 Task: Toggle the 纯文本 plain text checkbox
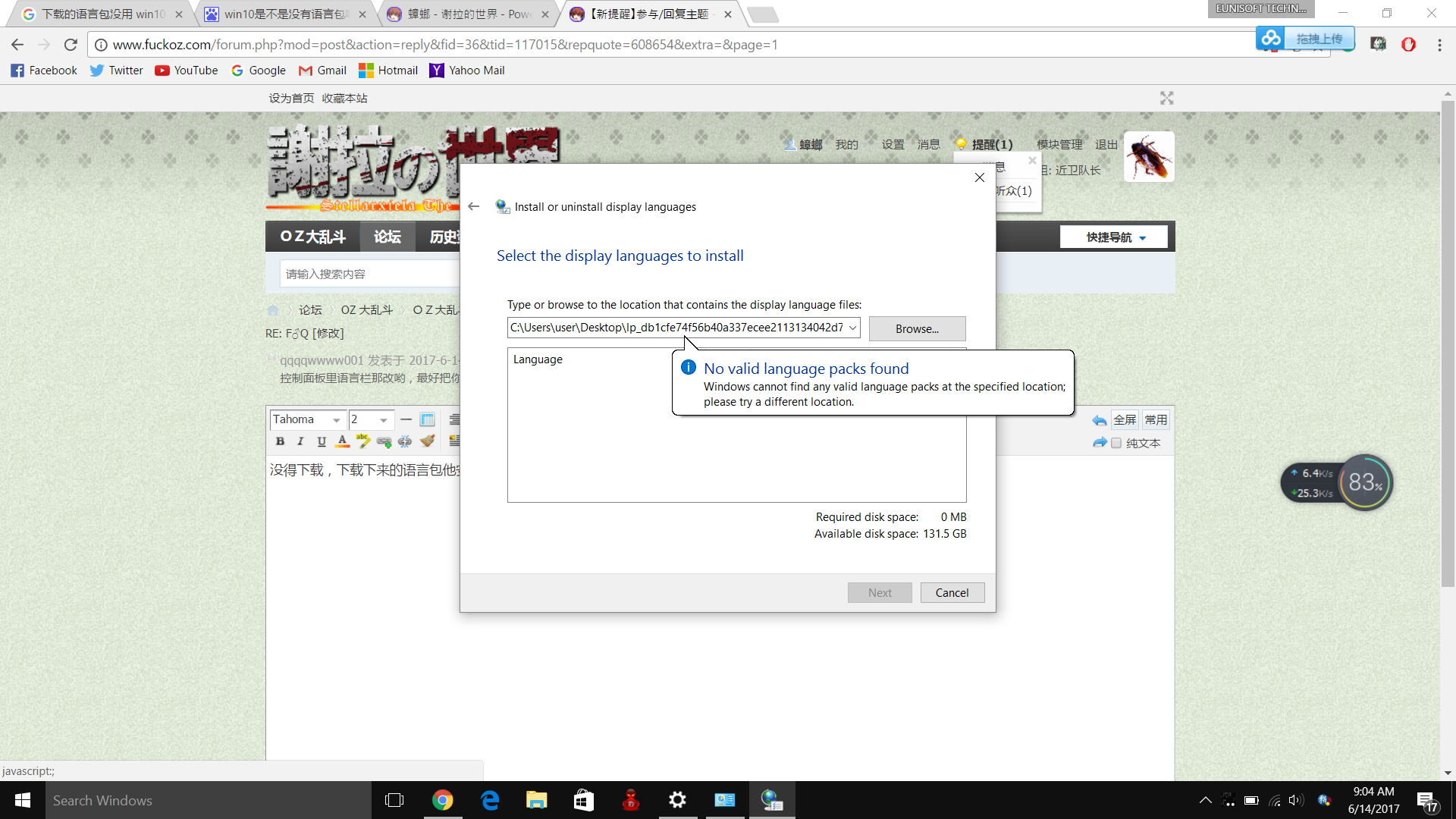1116,444
